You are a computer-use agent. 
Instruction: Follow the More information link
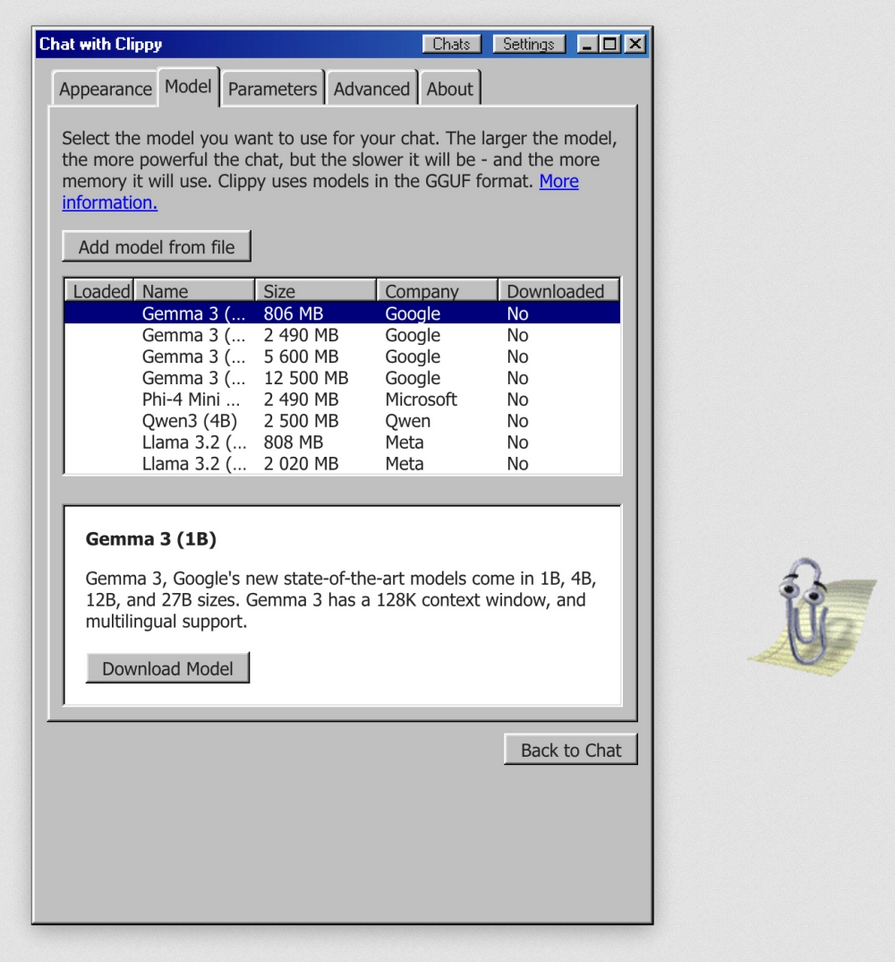coord(559,181)
